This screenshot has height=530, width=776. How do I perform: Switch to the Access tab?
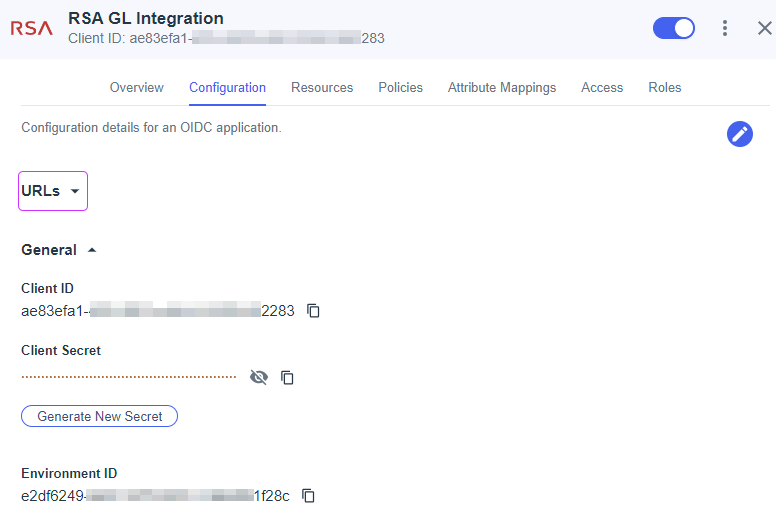coord(602,88)
